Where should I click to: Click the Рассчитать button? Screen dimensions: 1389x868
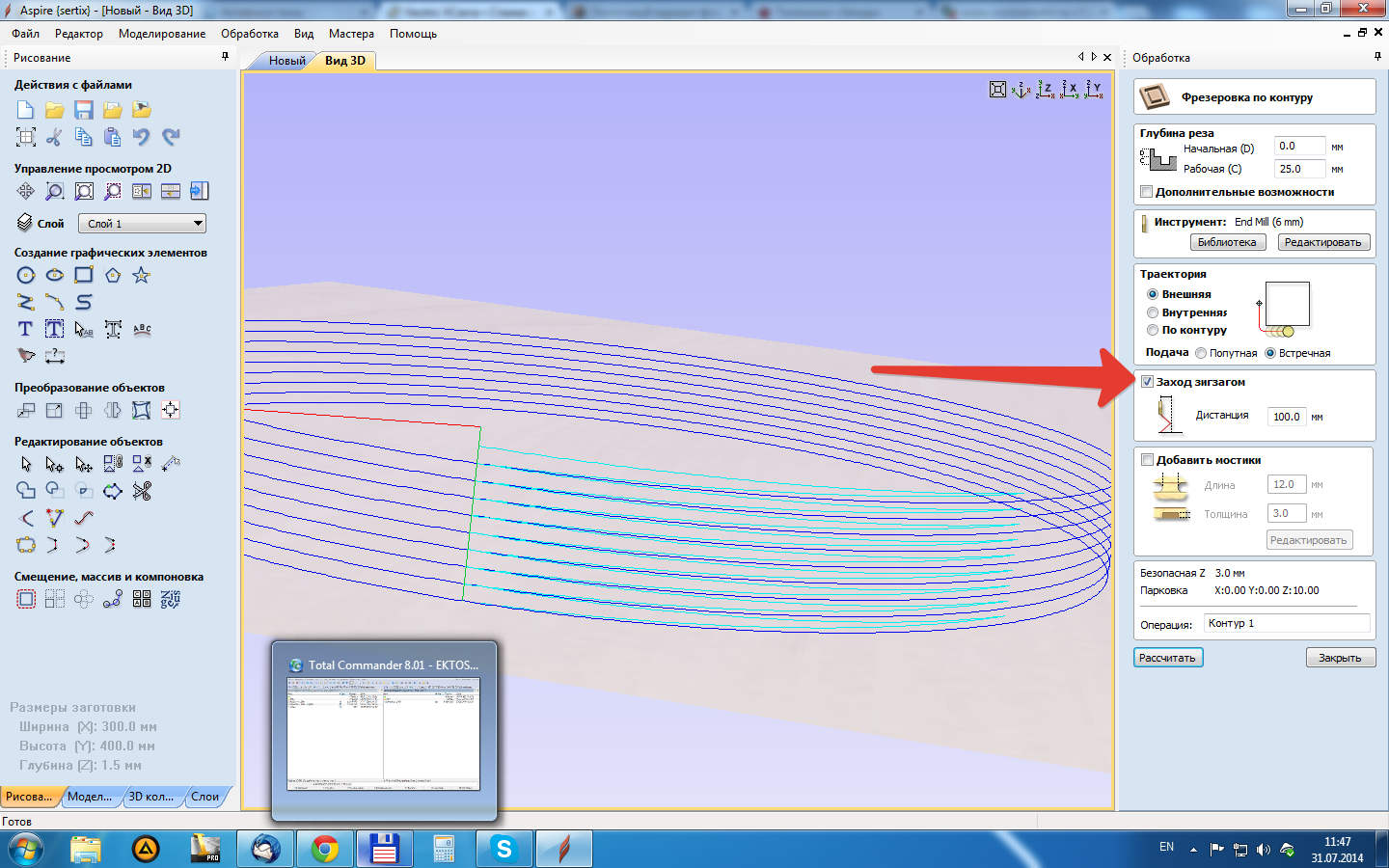tap(1168, 658)
